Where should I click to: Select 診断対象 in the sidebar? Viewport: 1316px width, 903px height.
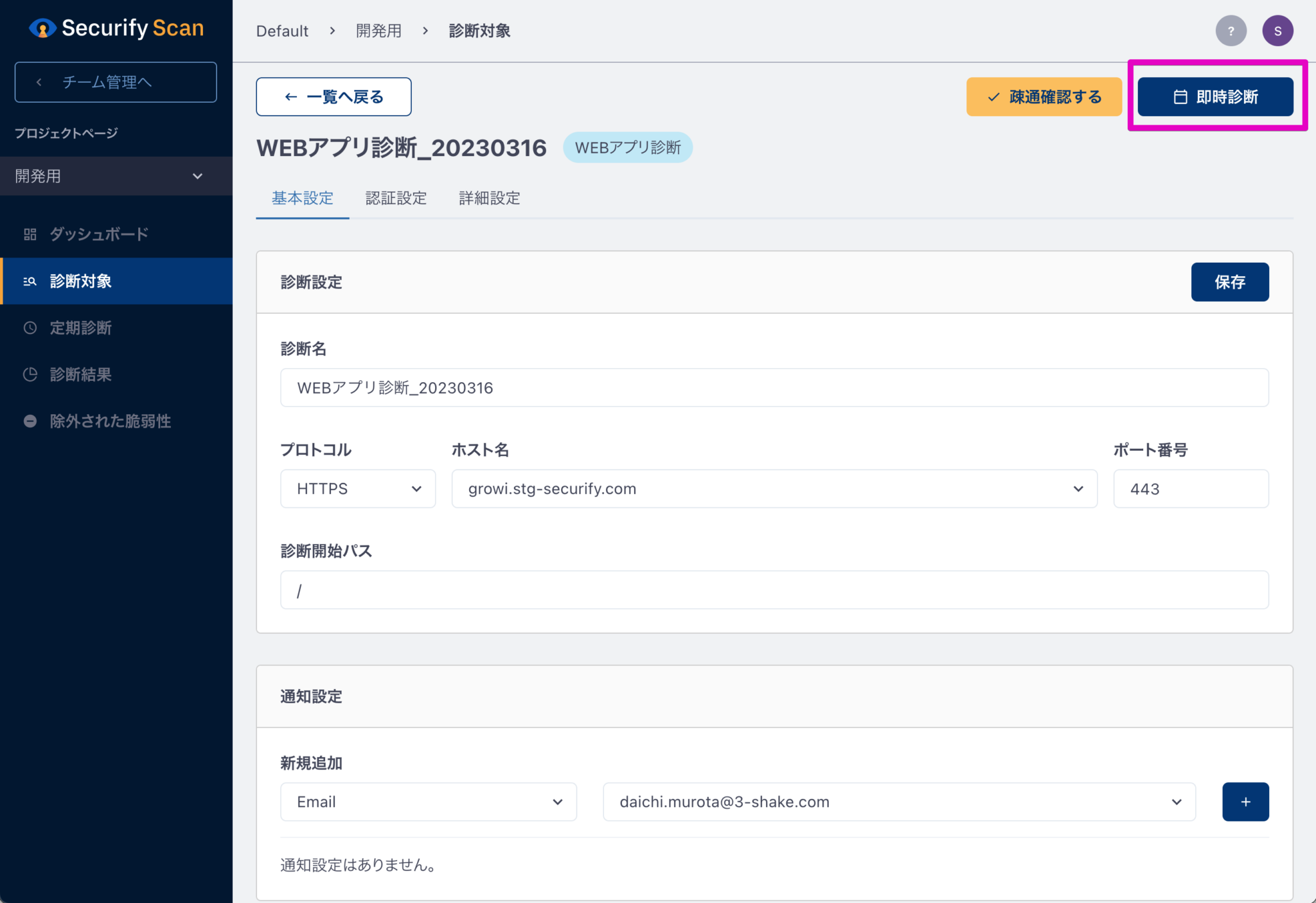pos(80,281)
